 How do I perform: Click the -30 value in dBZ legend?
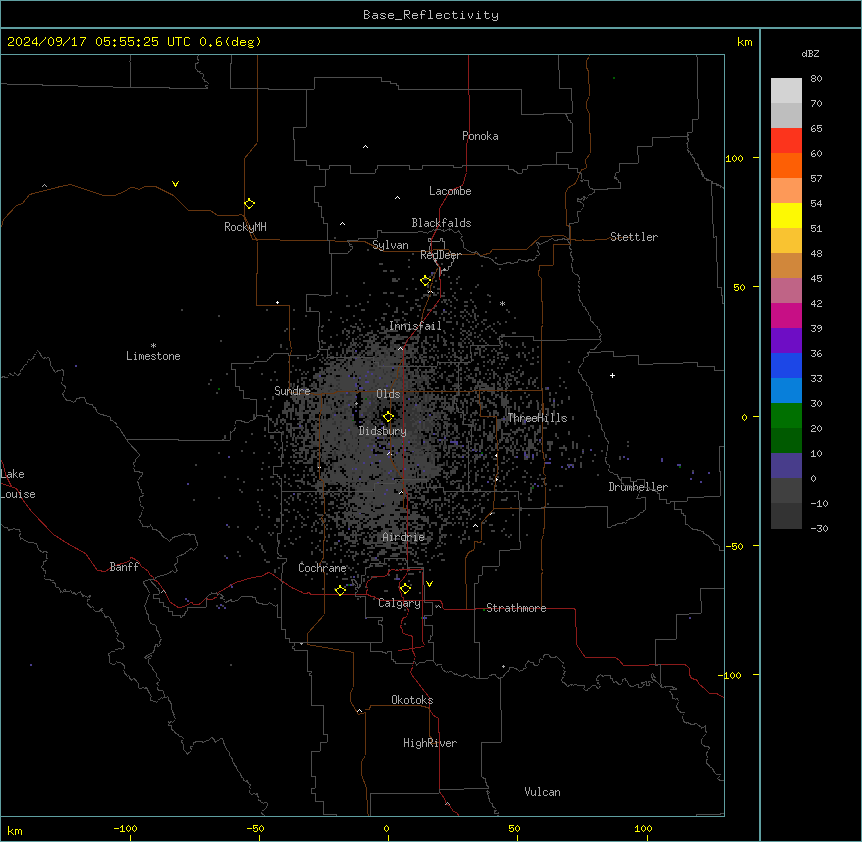coord(819,528)
